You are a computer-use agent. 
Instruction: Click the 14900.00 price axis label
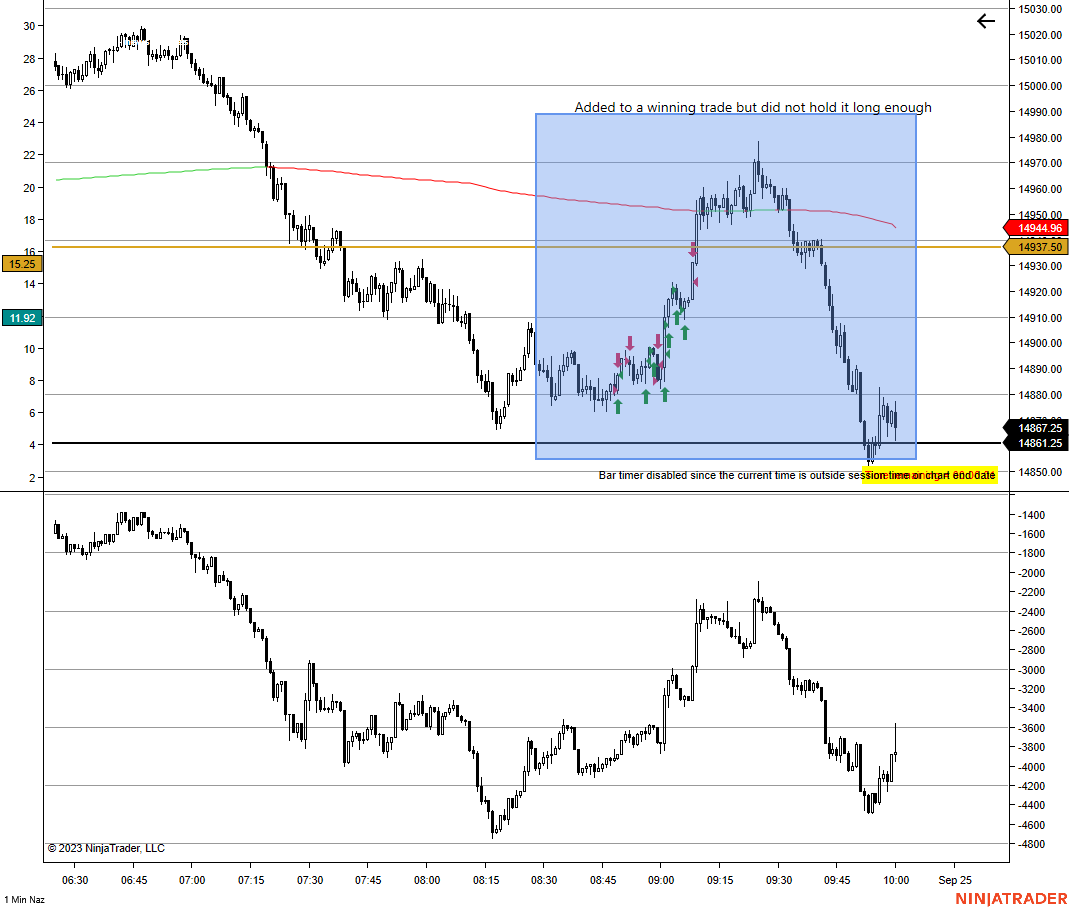click(1040, 344)
